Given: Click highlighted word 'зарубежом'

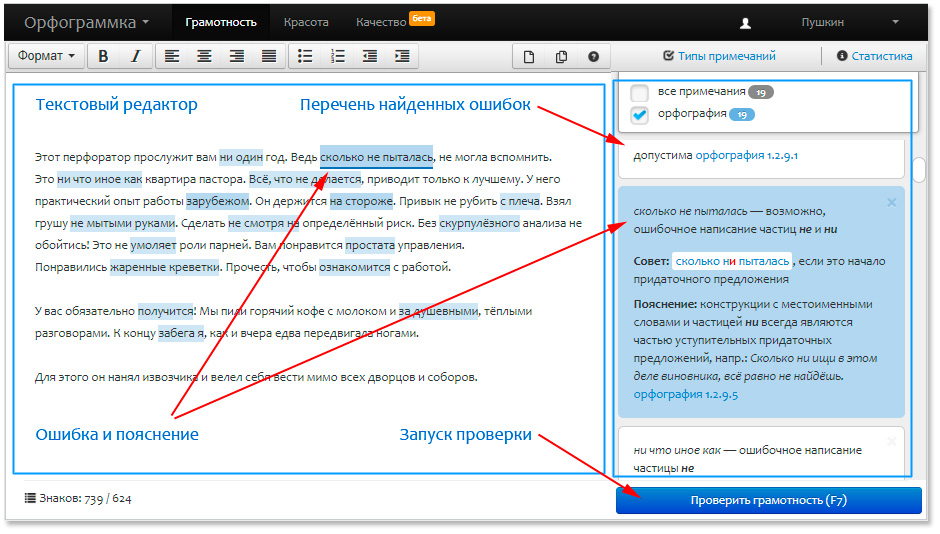Looking at the screenshot, I should tap(218, 201).
